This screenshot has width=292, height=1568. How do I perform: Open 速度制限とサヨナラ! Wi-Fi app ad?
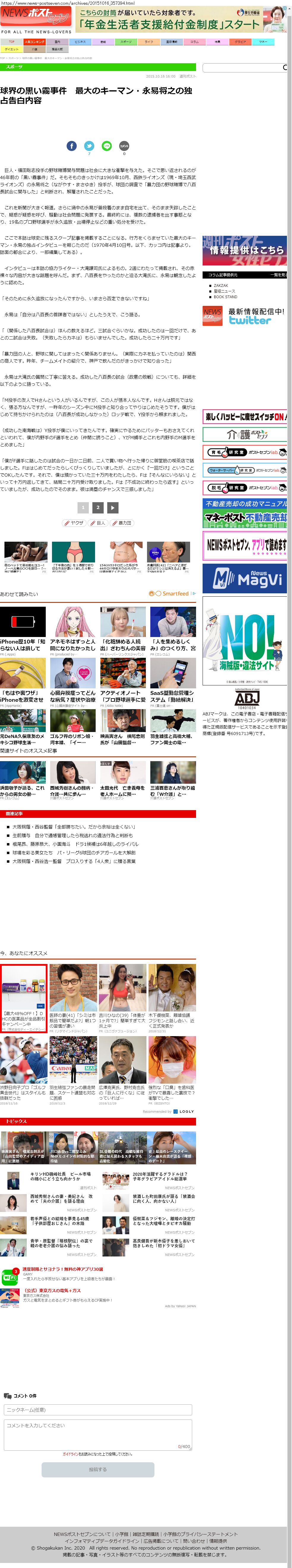click(63, 1269)
